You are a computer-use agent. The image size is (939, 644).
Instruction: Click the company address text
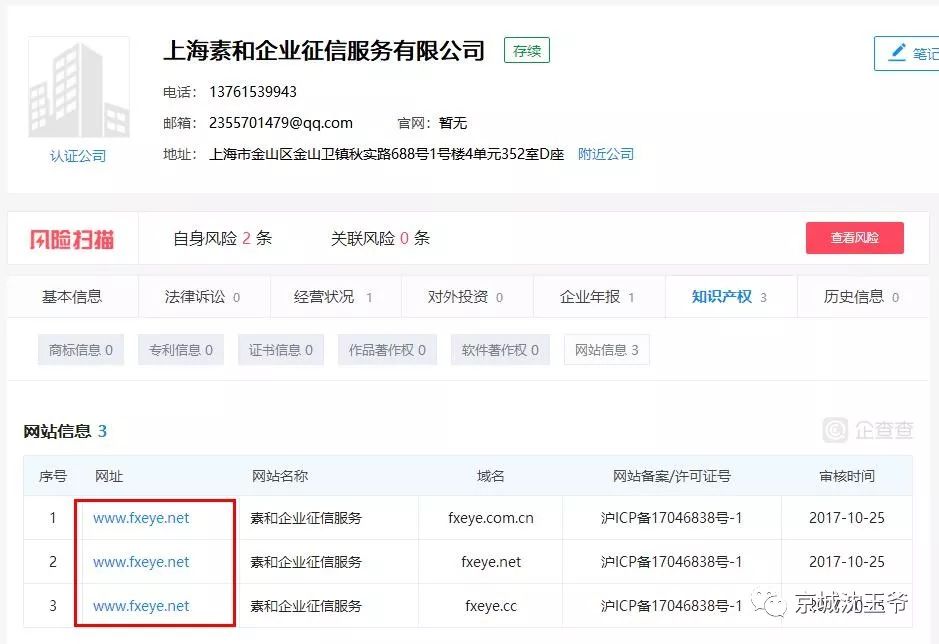(x=386, y=154)
